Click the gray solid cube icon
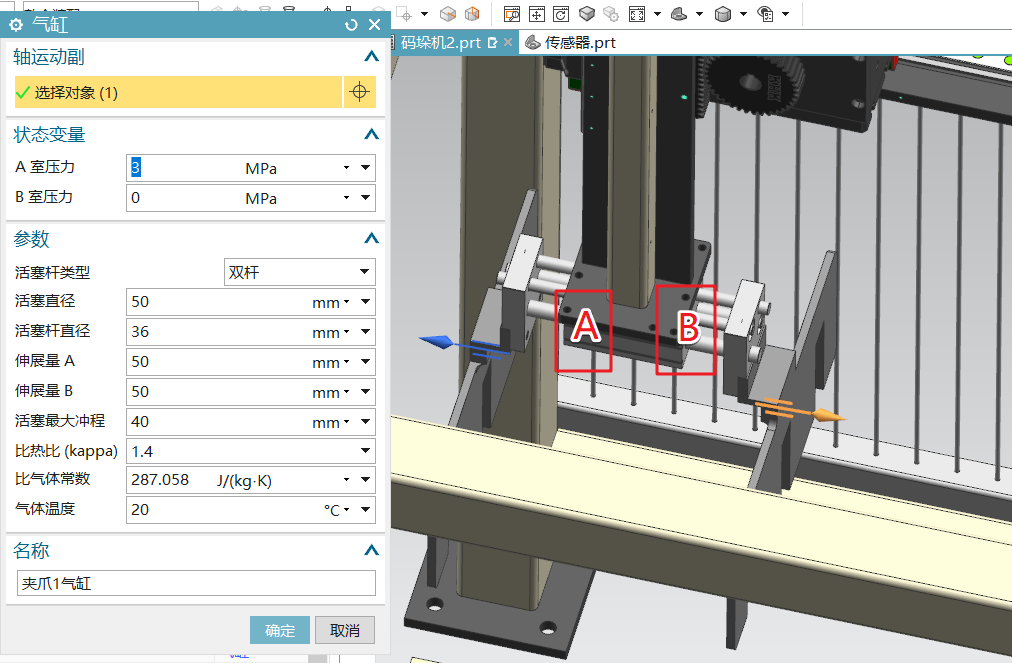The width and height of the screenshot is (1012, 663). tap(723, 14)
